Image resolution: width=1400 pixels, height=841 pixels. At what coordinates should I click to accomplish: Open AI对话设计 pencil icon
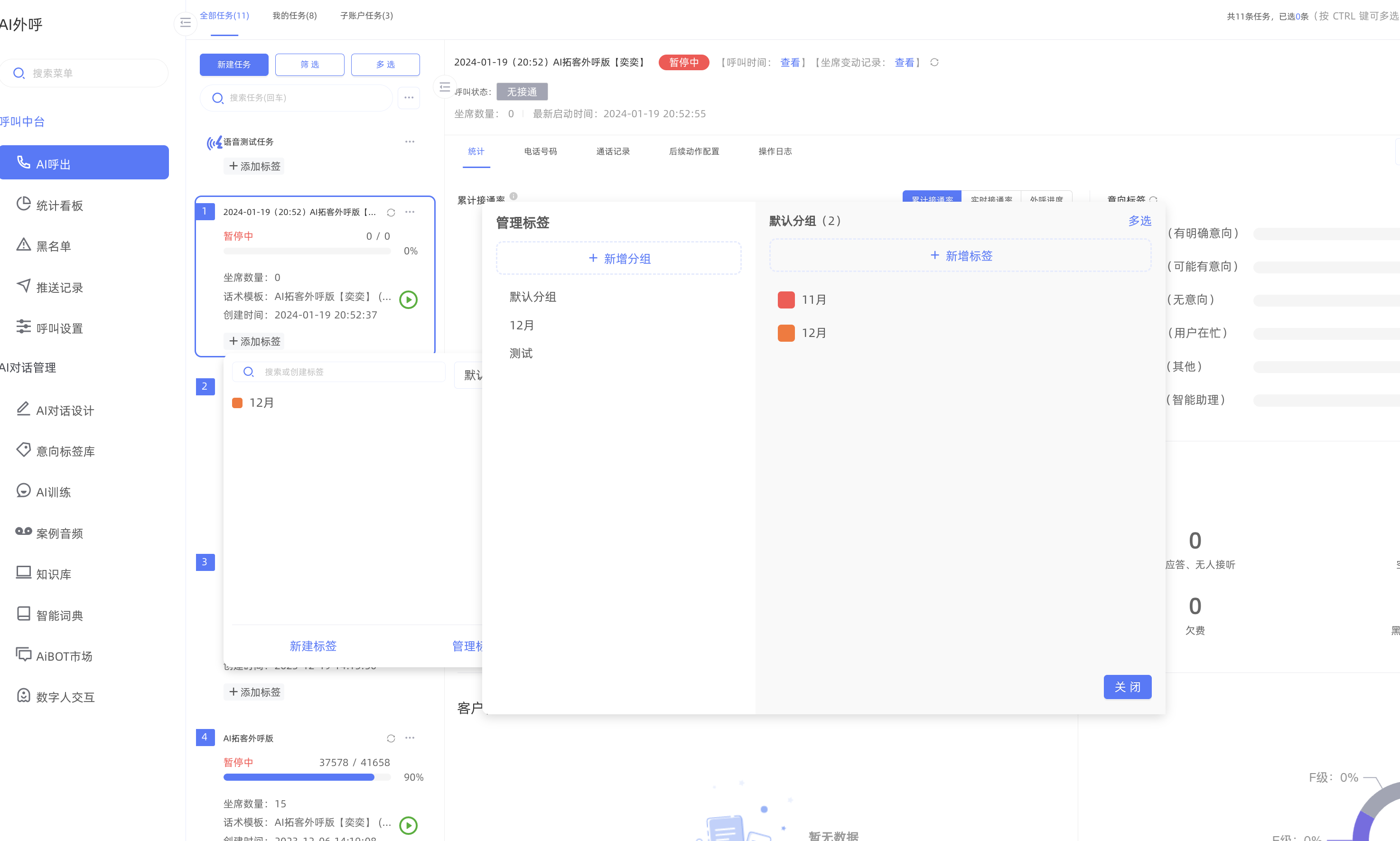point(23,409)
